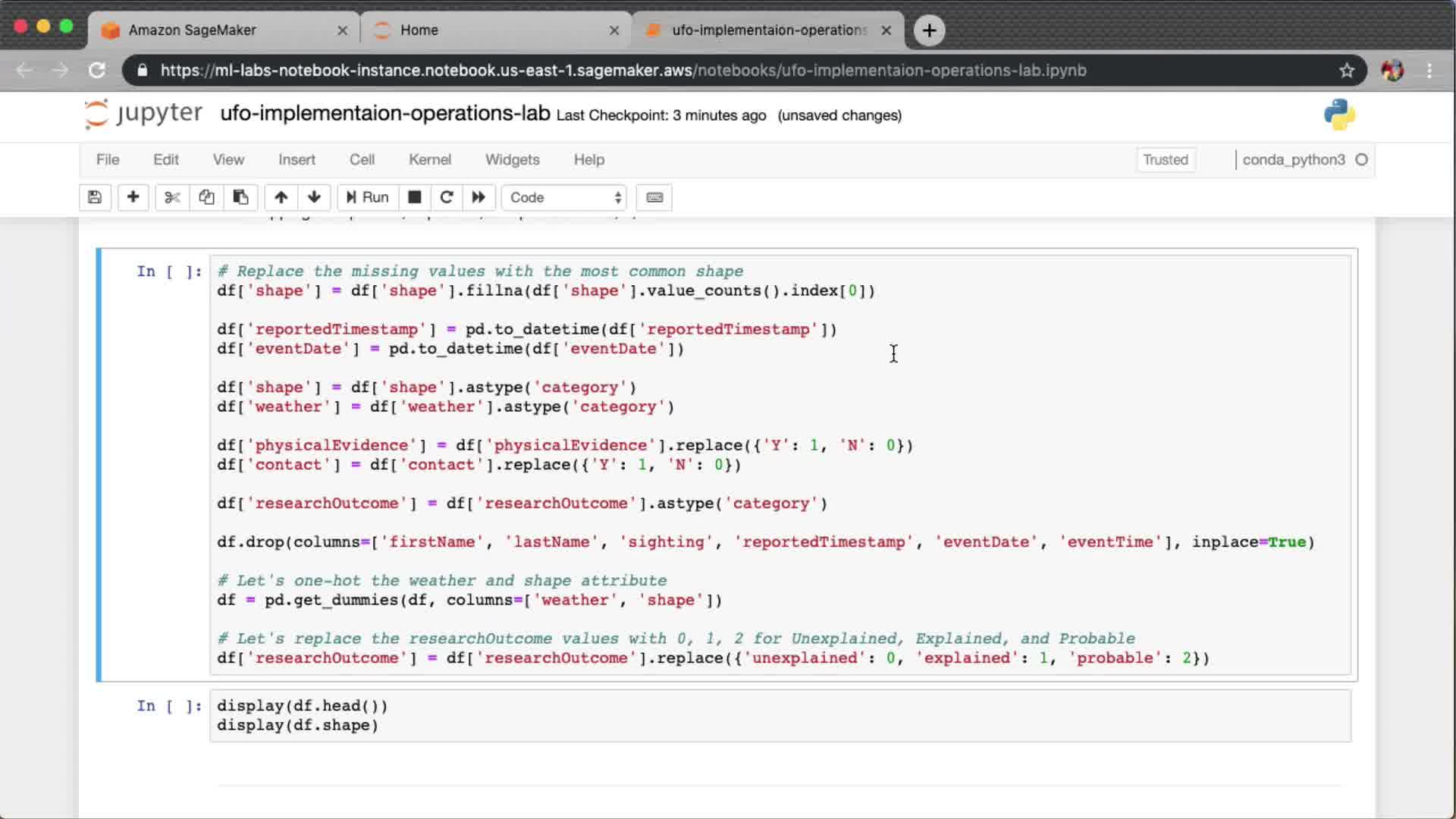The width and height of the screenshot is (1456, 819).
Task: Cut selected cells using scissors icon
Action: click(x=172, y=197)
